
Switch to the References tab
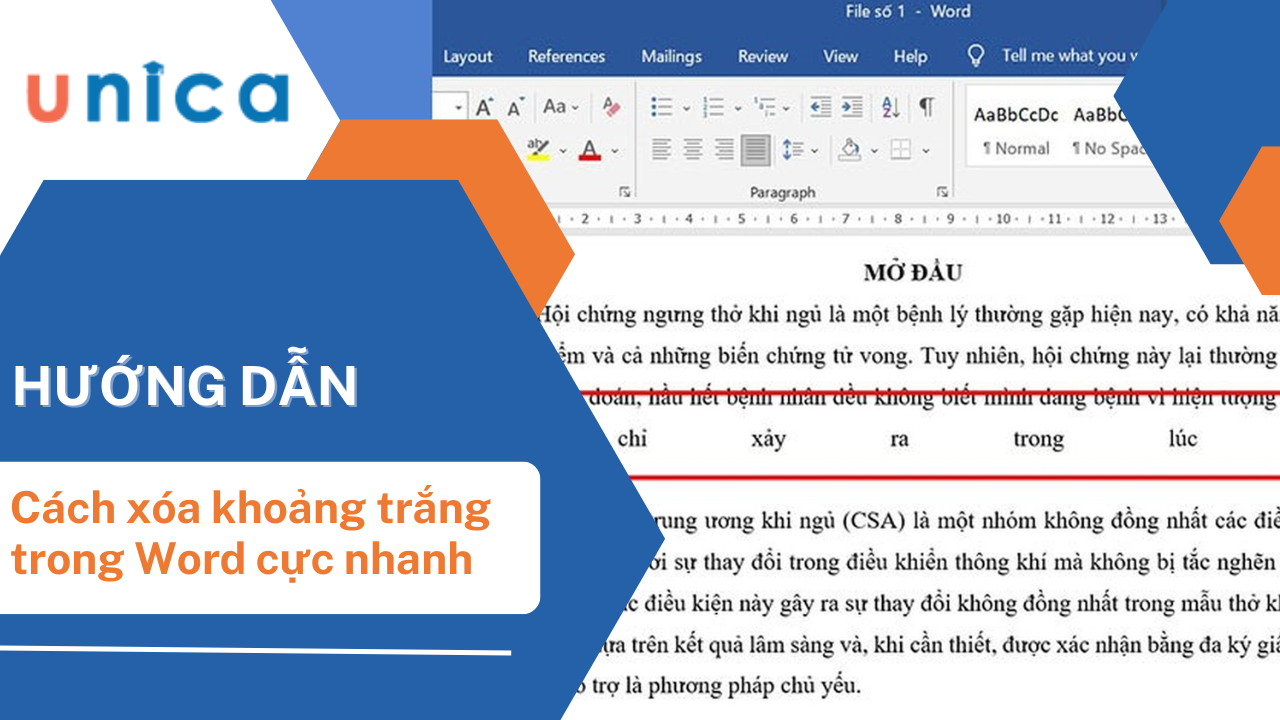pos(566,56)
